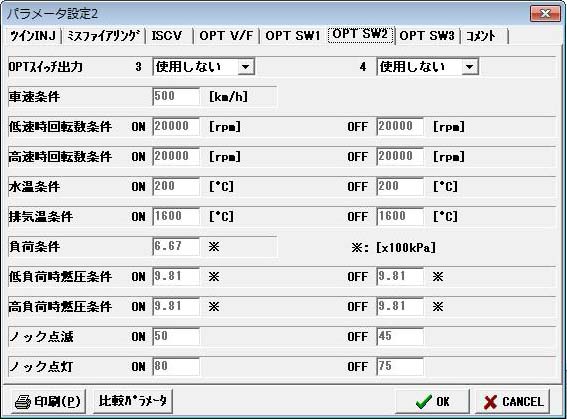Close the パラメータ設定2 dialog window
The height and width of the screenshot is (419, 567).
(x=545, y=14)
